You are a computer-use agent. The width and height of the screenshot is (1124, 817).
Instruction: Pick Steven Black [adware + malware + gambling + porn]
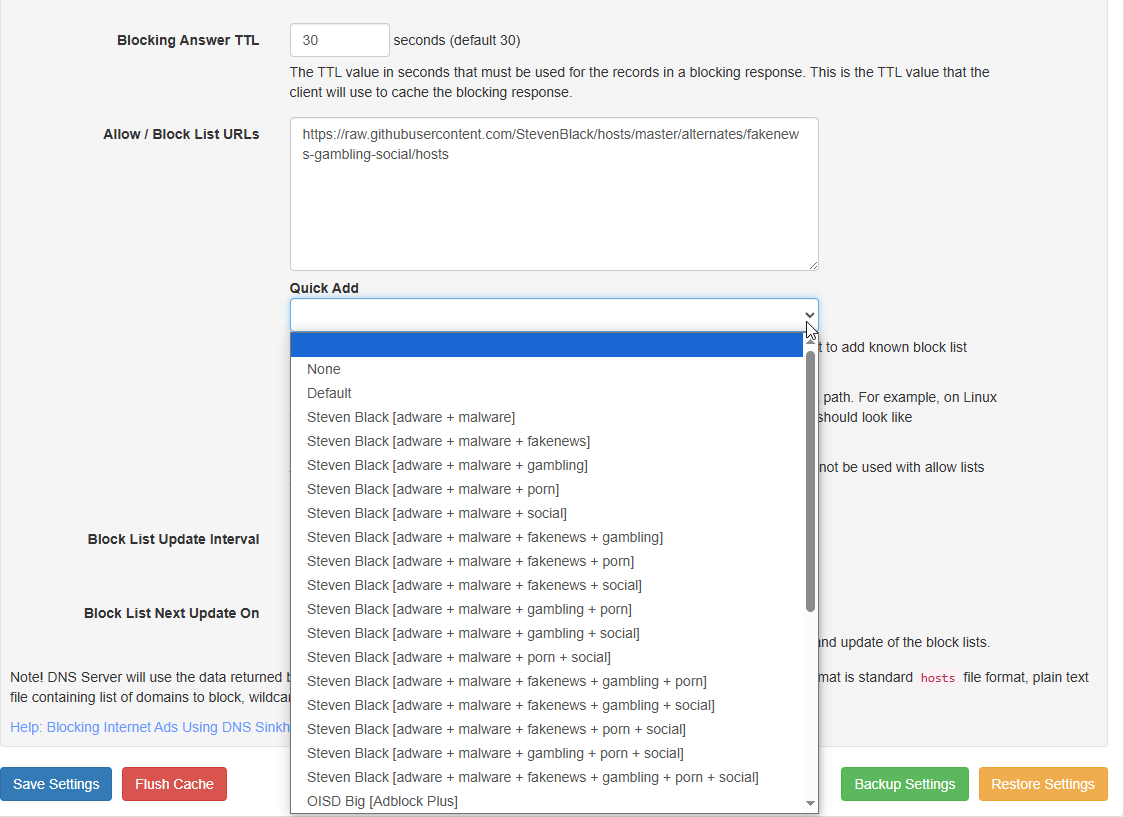[x=547, y=609]
